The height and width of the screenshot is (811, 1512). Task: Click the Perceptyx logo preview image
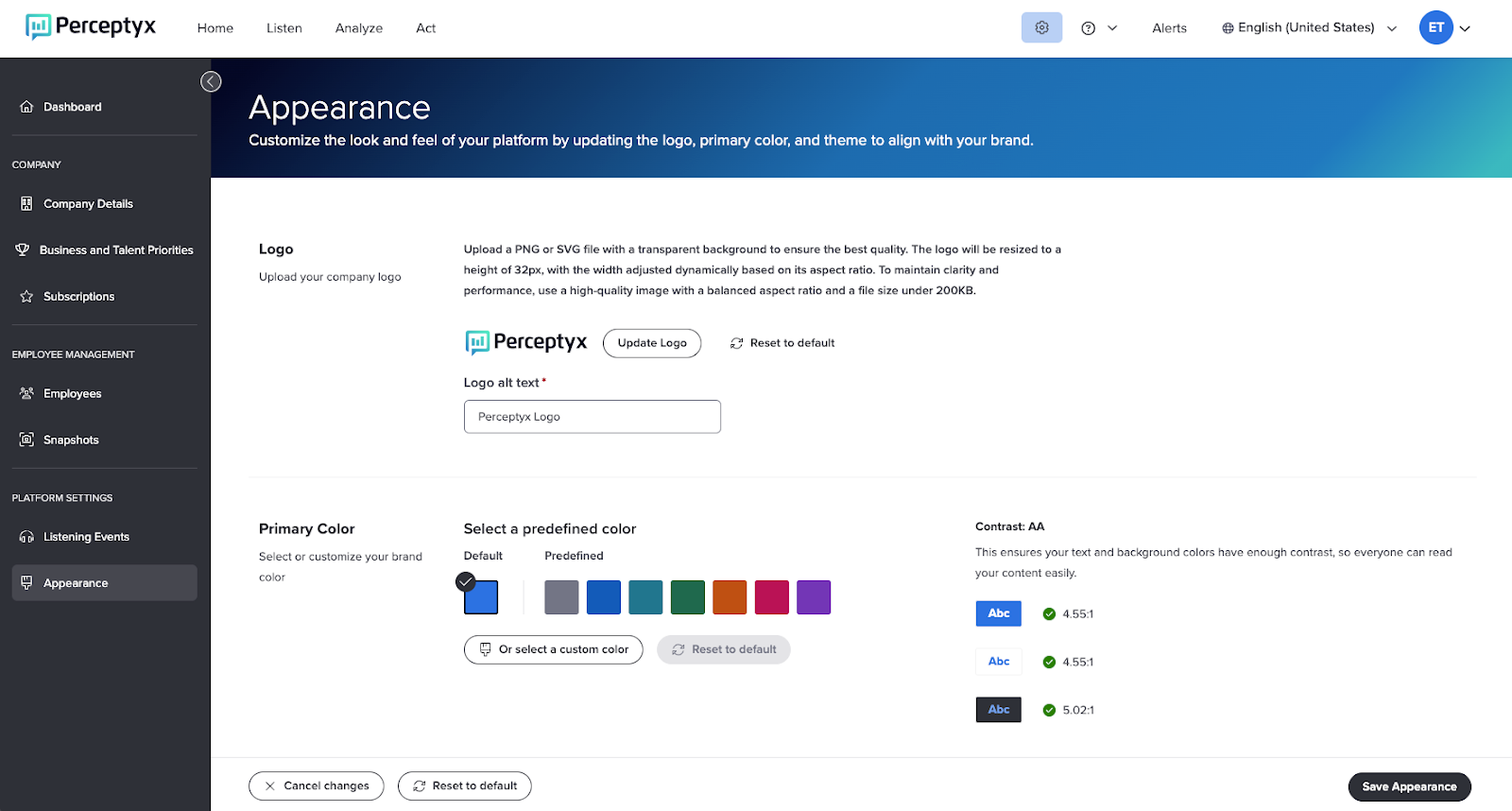525,342
